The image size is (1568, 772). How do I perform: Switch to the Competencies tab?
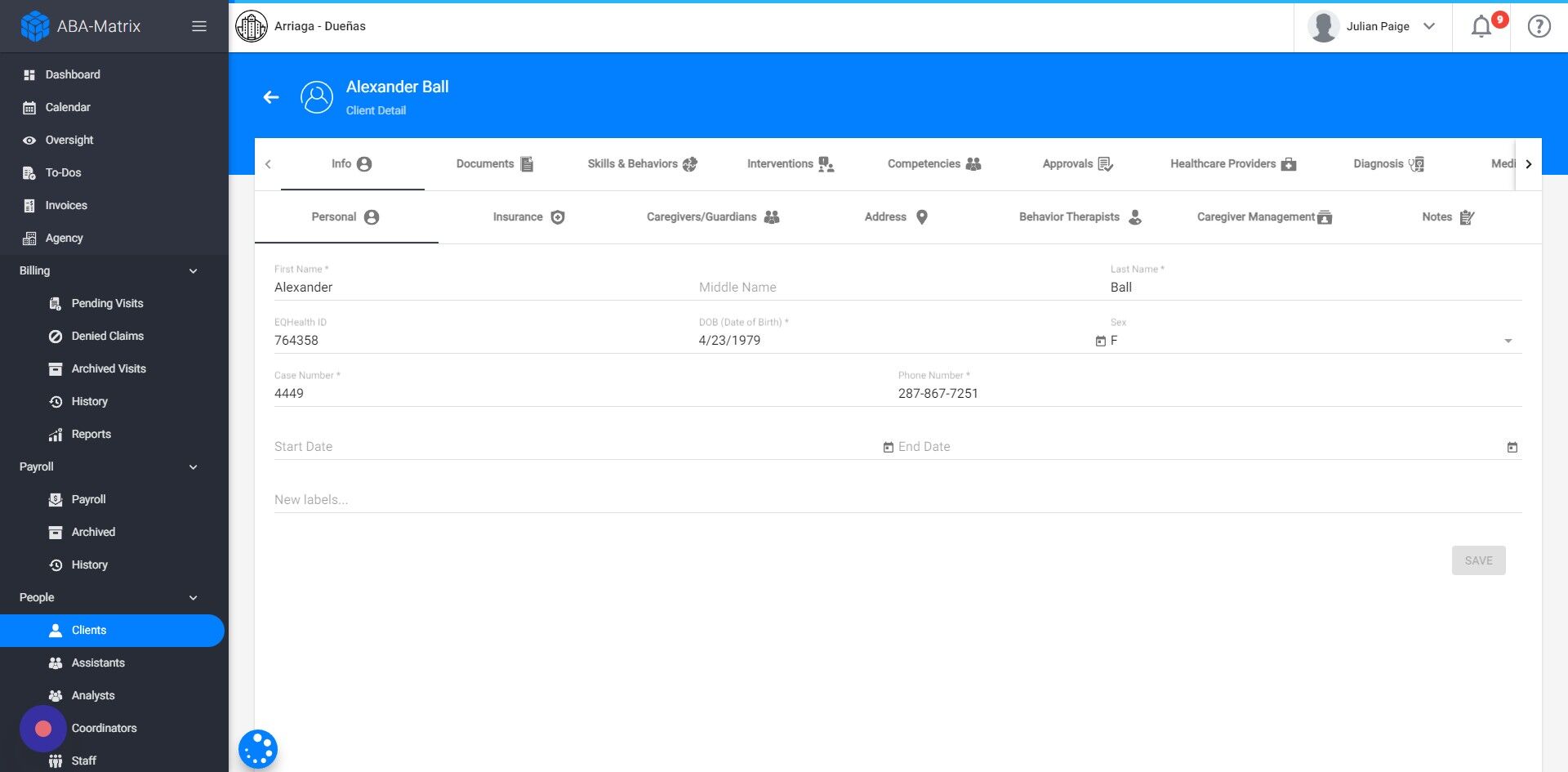(x=934, y=164)
